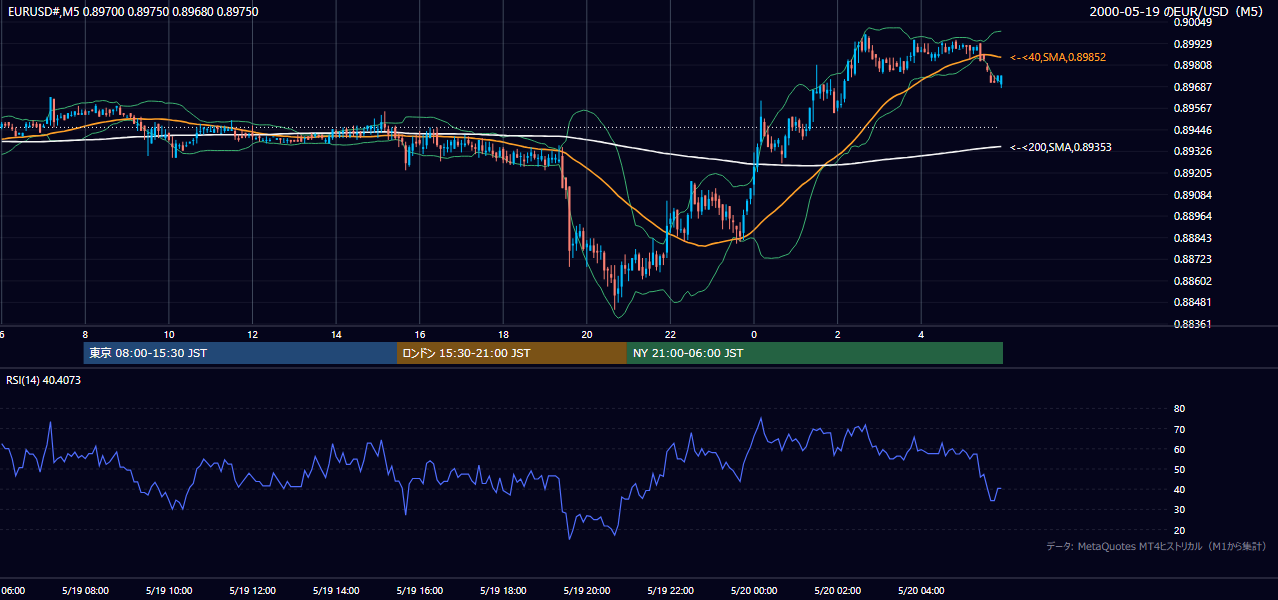Select the 5/19 12:00 time axis label
This screenshot has height=600, width=1278.
point(252,591)
